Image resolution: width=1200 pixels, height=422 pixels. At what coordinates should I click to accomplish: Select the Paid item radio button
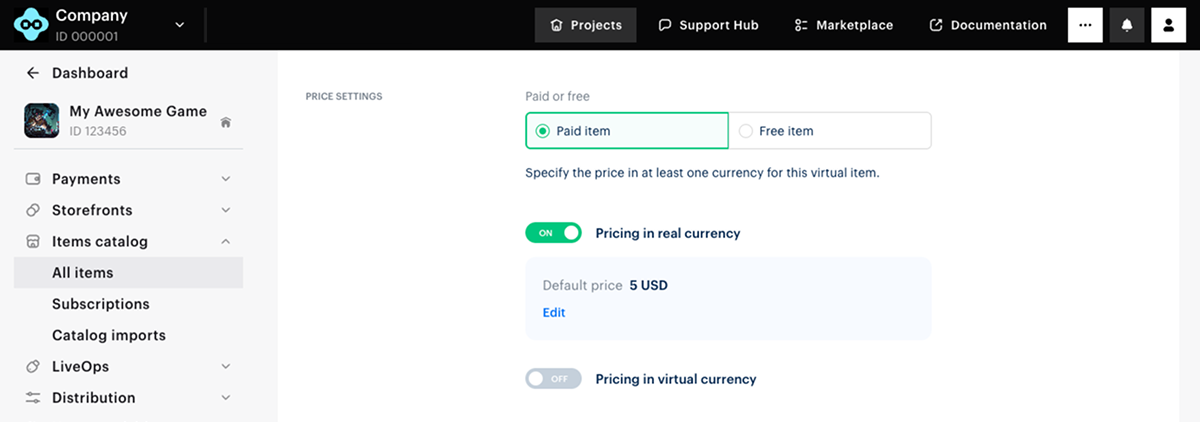coord(543,131)
